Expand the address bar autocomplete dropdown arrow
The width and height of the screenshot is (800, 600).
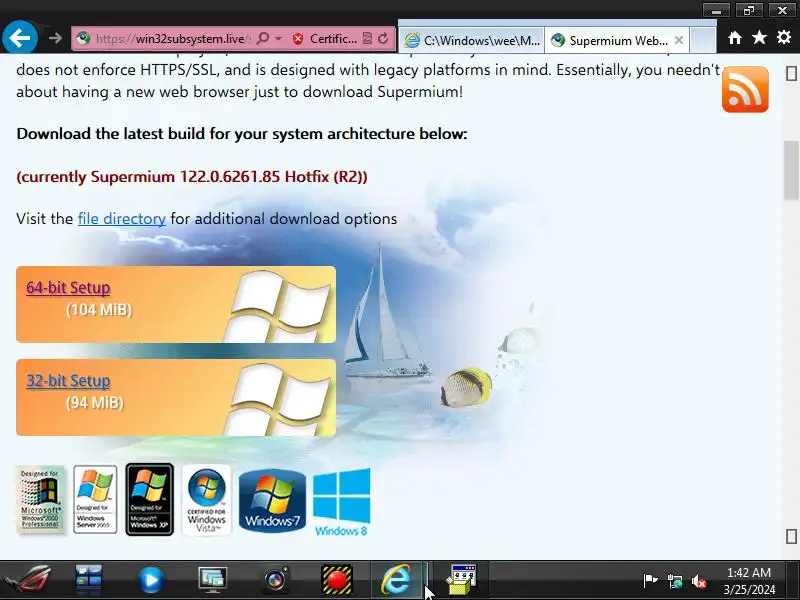(x=279, y=39)
